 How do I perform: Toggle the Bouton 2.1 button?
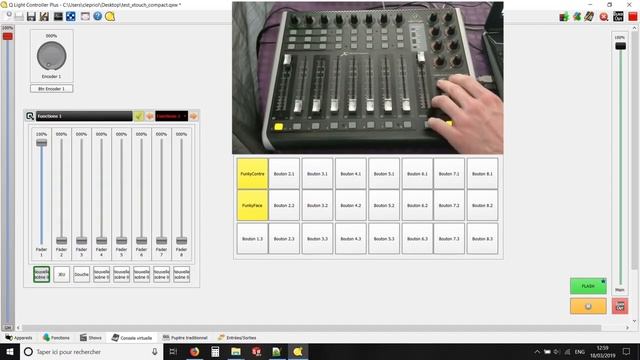pyautogui.click(x=284, y=174)
